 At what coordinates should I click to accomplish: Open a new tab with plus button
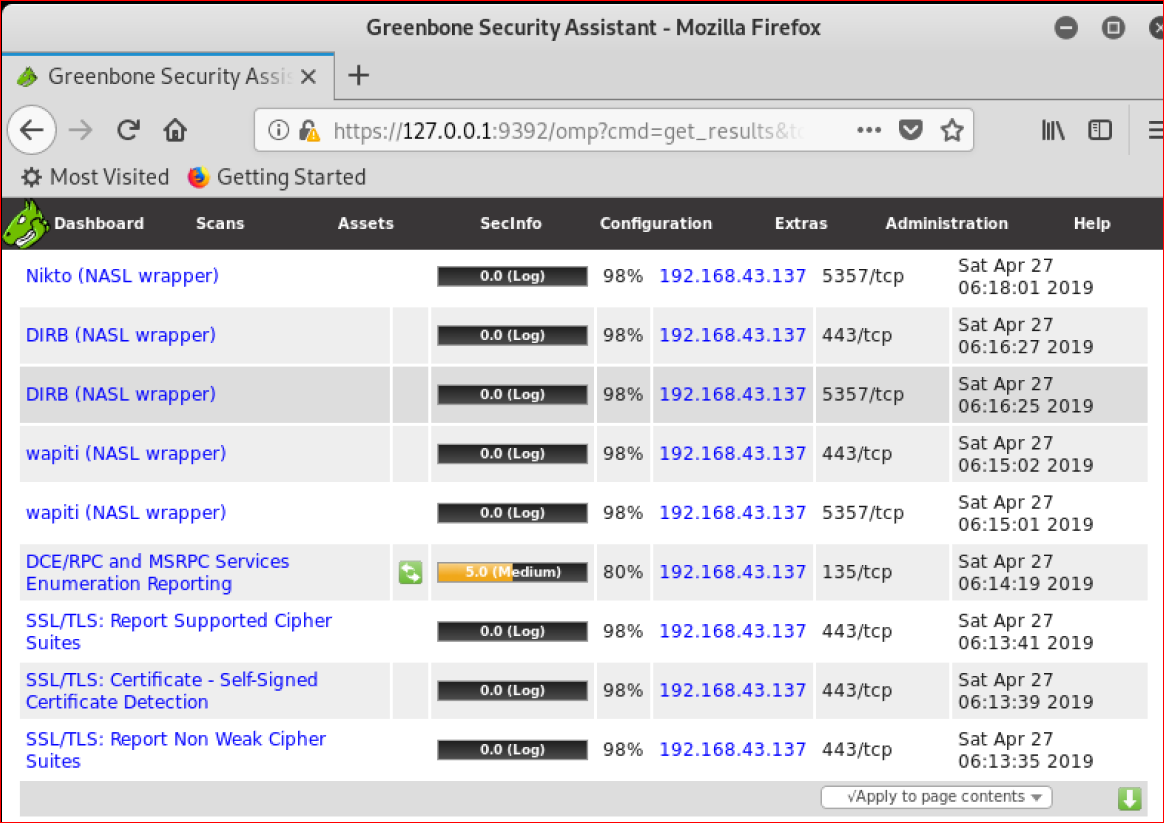tap(359, 75)
